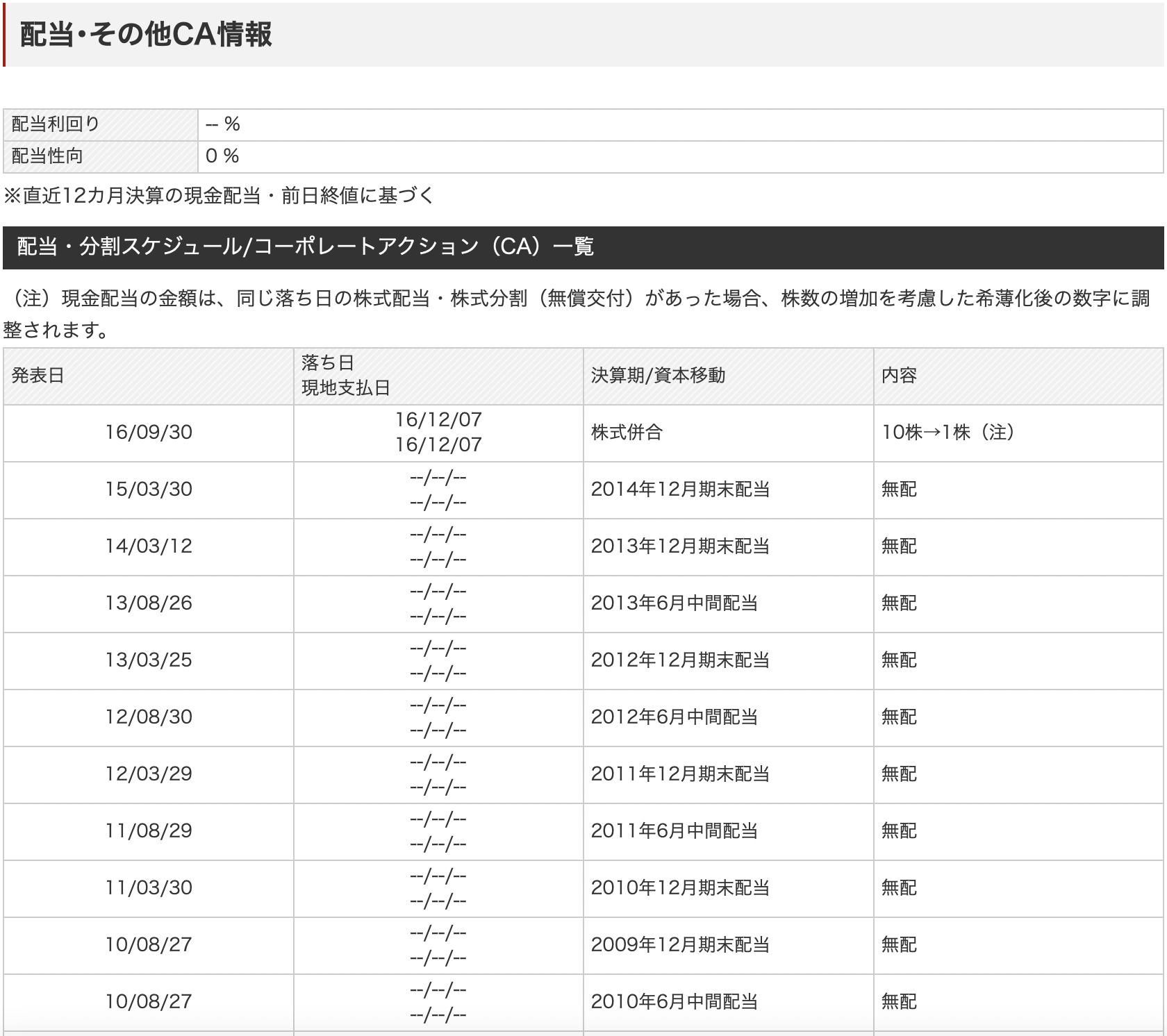Click 無配 in the 2014年12月期末配当 row
Image resolution: width=1167 pixels, height=1036 pixels.
[899, 490]
